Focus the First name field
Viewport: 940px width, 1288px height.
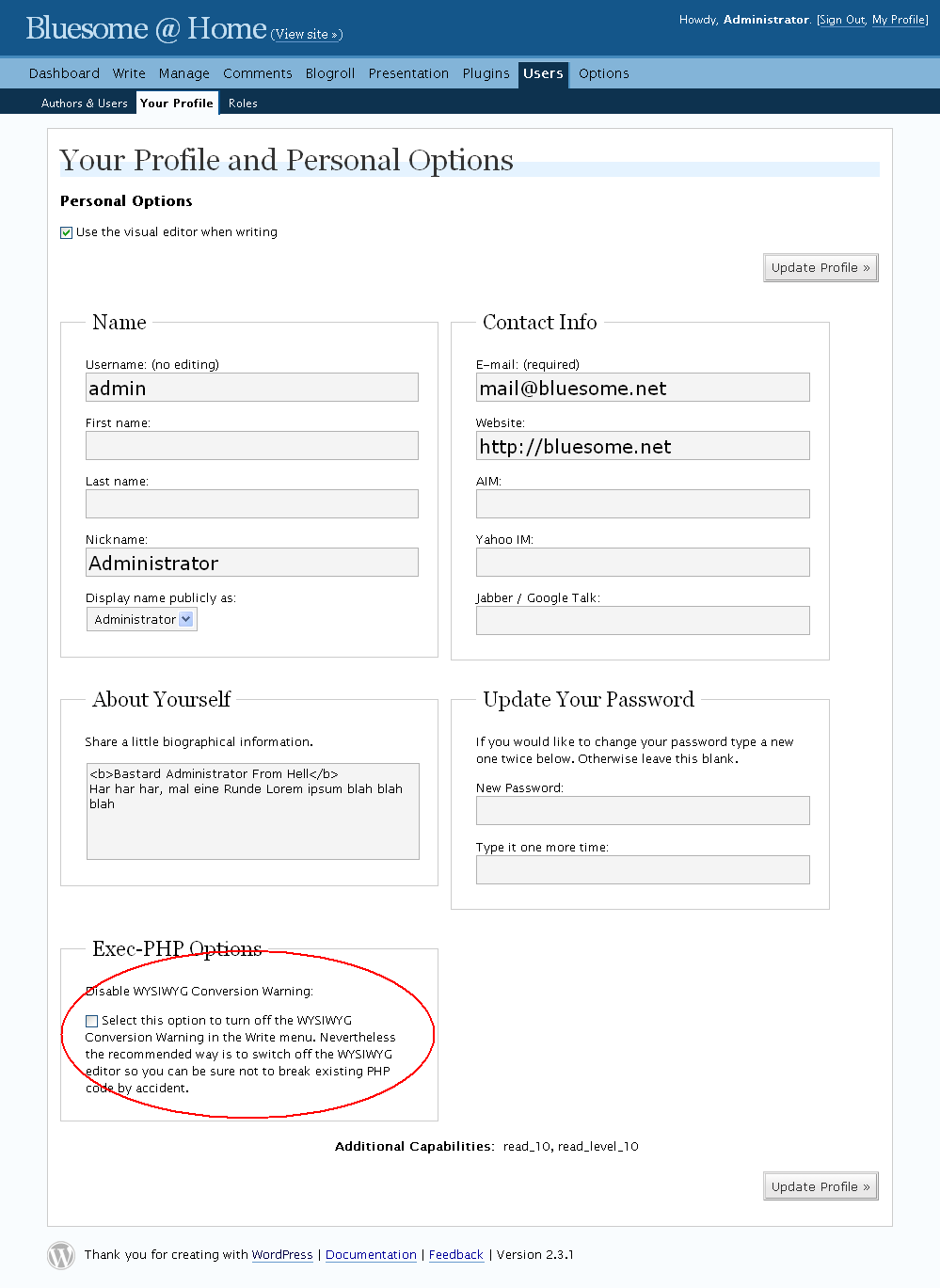click(x=252, y=446)
